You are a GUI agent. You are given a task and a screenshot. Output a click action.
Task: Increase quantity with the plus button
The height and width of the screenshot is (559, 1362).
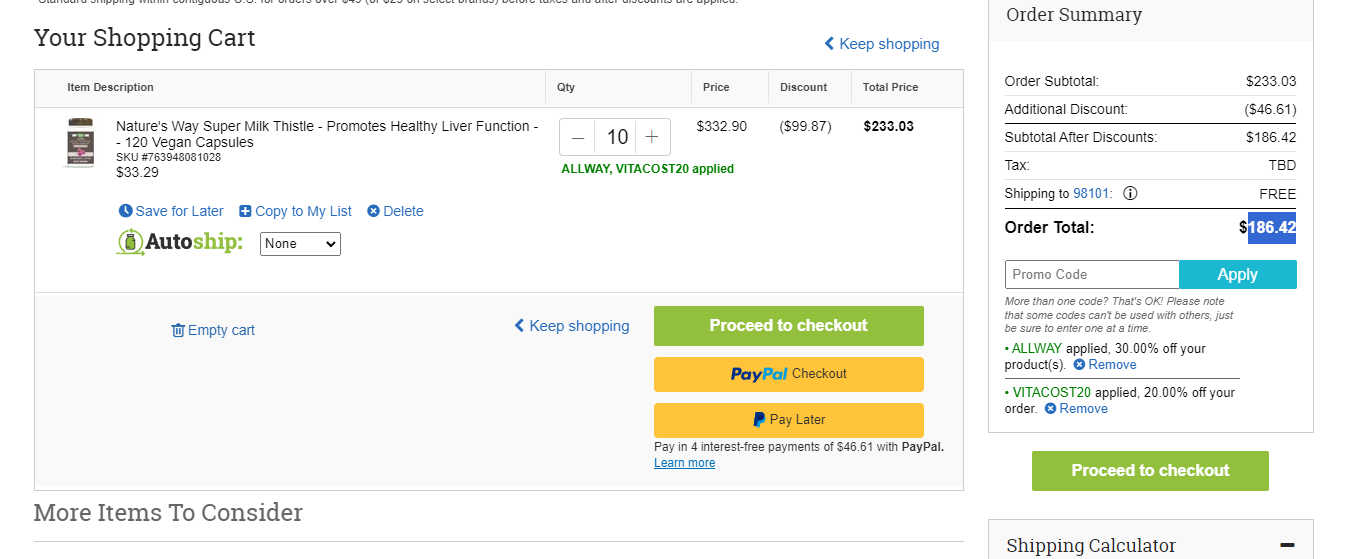tap(652, 137)
